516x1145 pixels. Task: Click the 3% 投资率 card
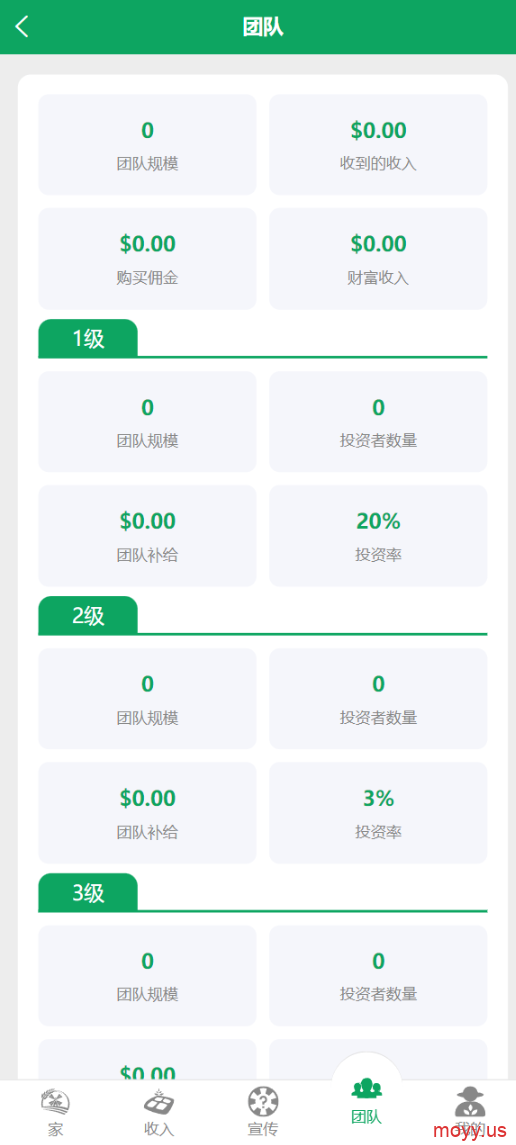point(378,813)
